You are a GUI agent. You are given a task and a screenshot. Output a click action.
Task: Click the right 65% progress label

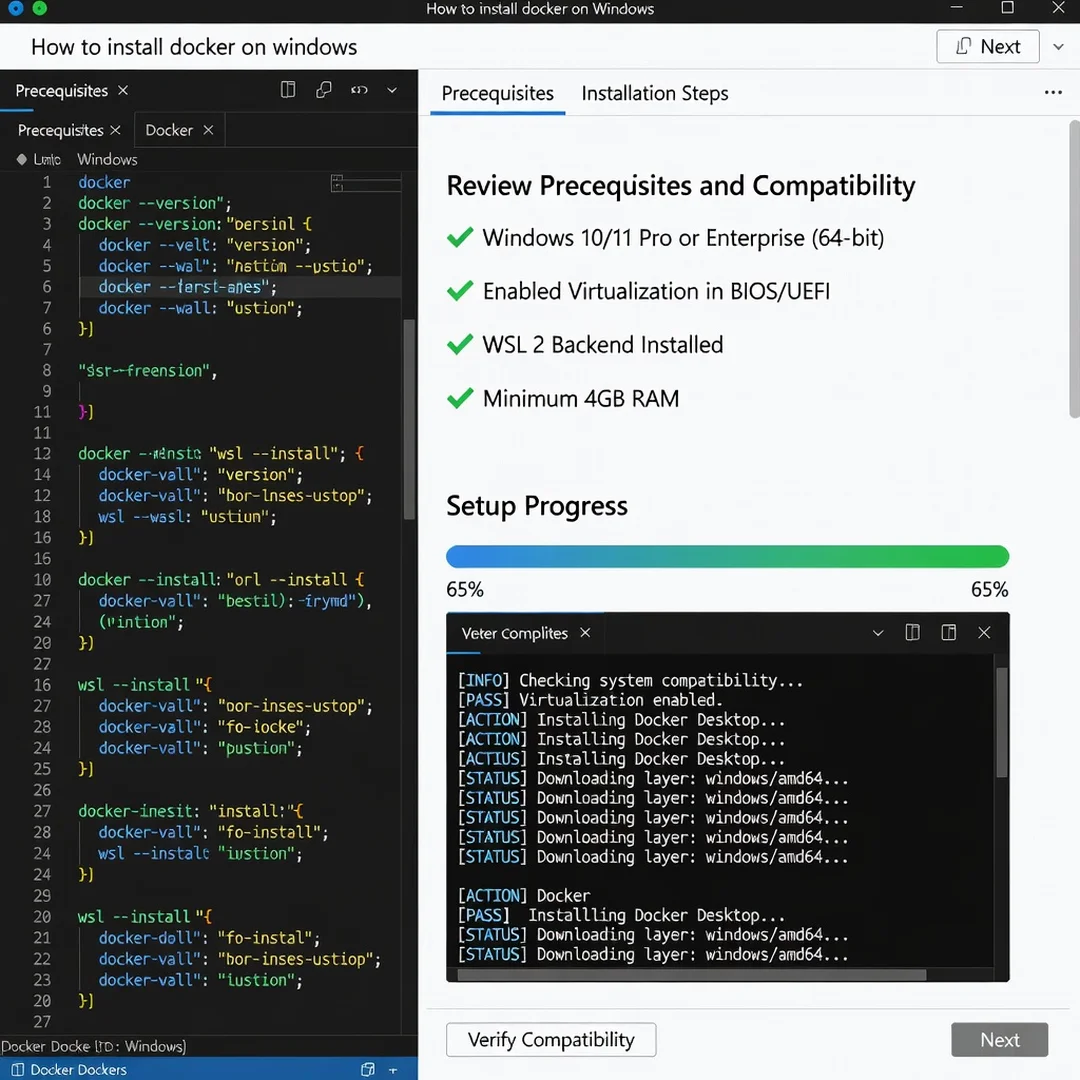[990, 590]
